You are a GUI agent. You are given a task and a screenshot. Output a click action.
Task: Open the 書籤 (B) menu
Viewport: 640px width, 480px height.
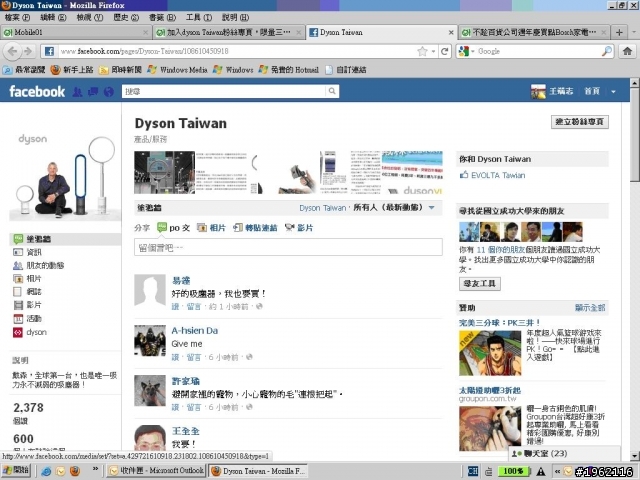coord(162,18)
